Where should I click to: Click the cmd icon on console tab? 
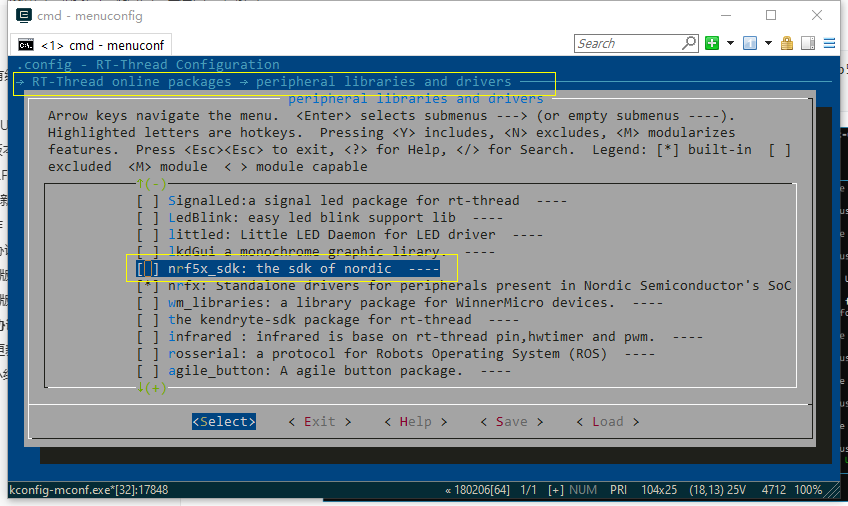point(26,45)
